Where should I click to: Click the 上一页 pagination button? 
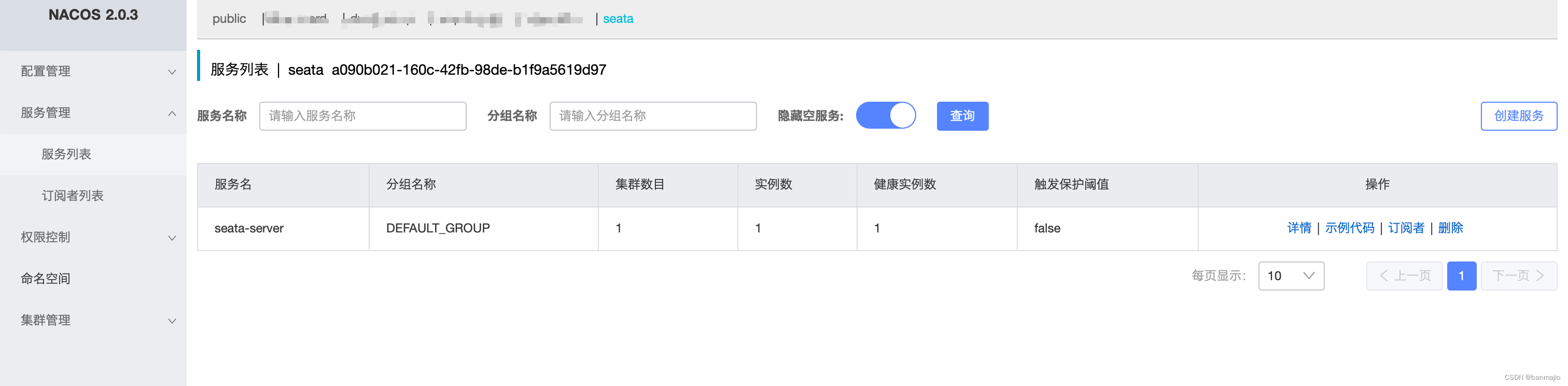click(x=1404, y=276)
